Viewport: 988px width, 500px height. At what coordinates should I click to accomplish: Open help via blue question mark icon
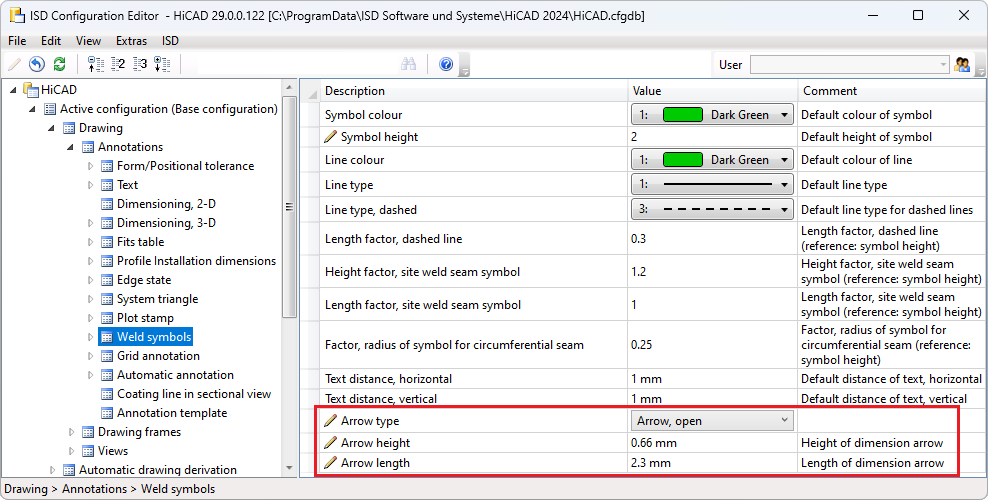click(446, 64)
